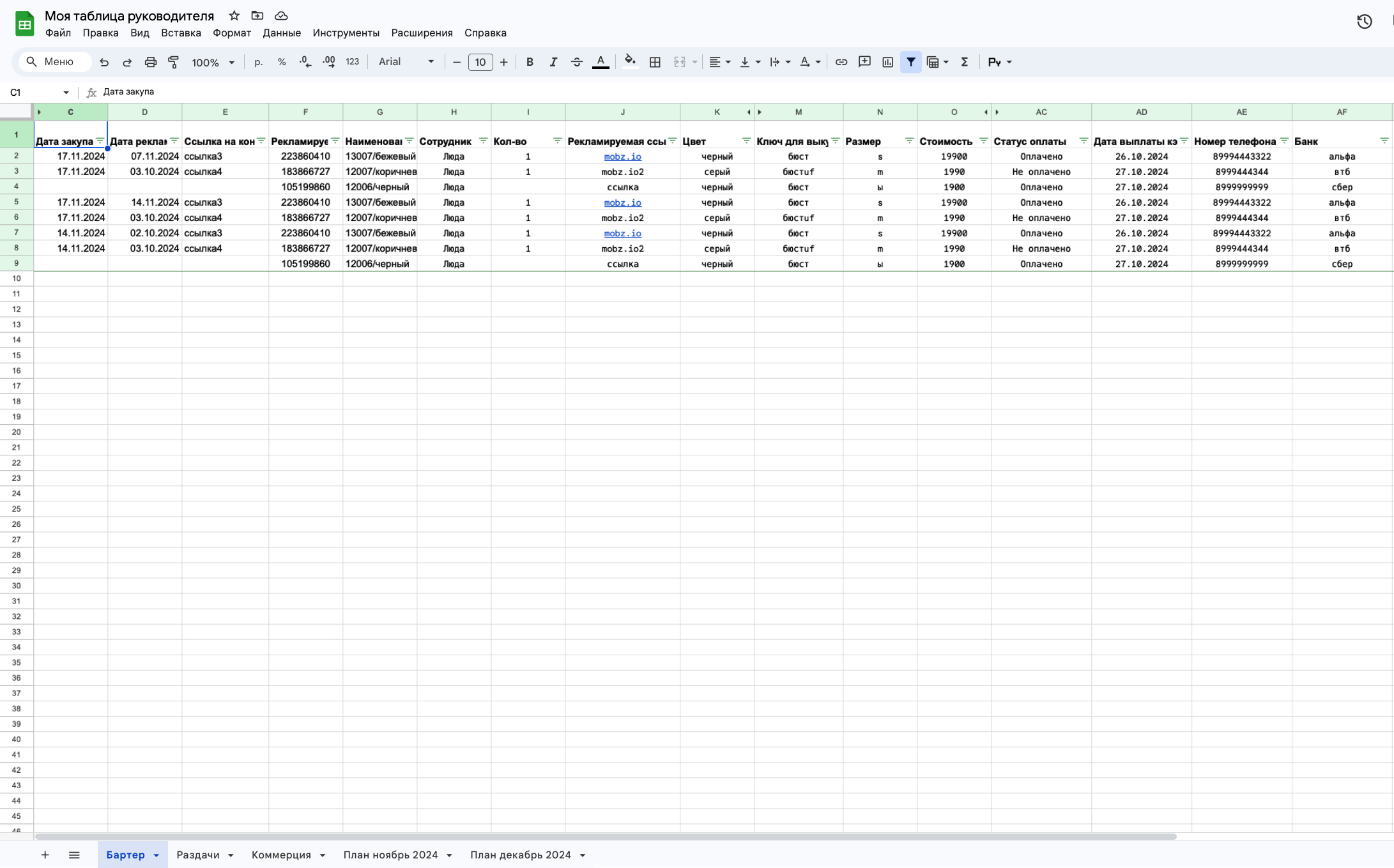
Task: Decrease decimal places
Action: 305,62
